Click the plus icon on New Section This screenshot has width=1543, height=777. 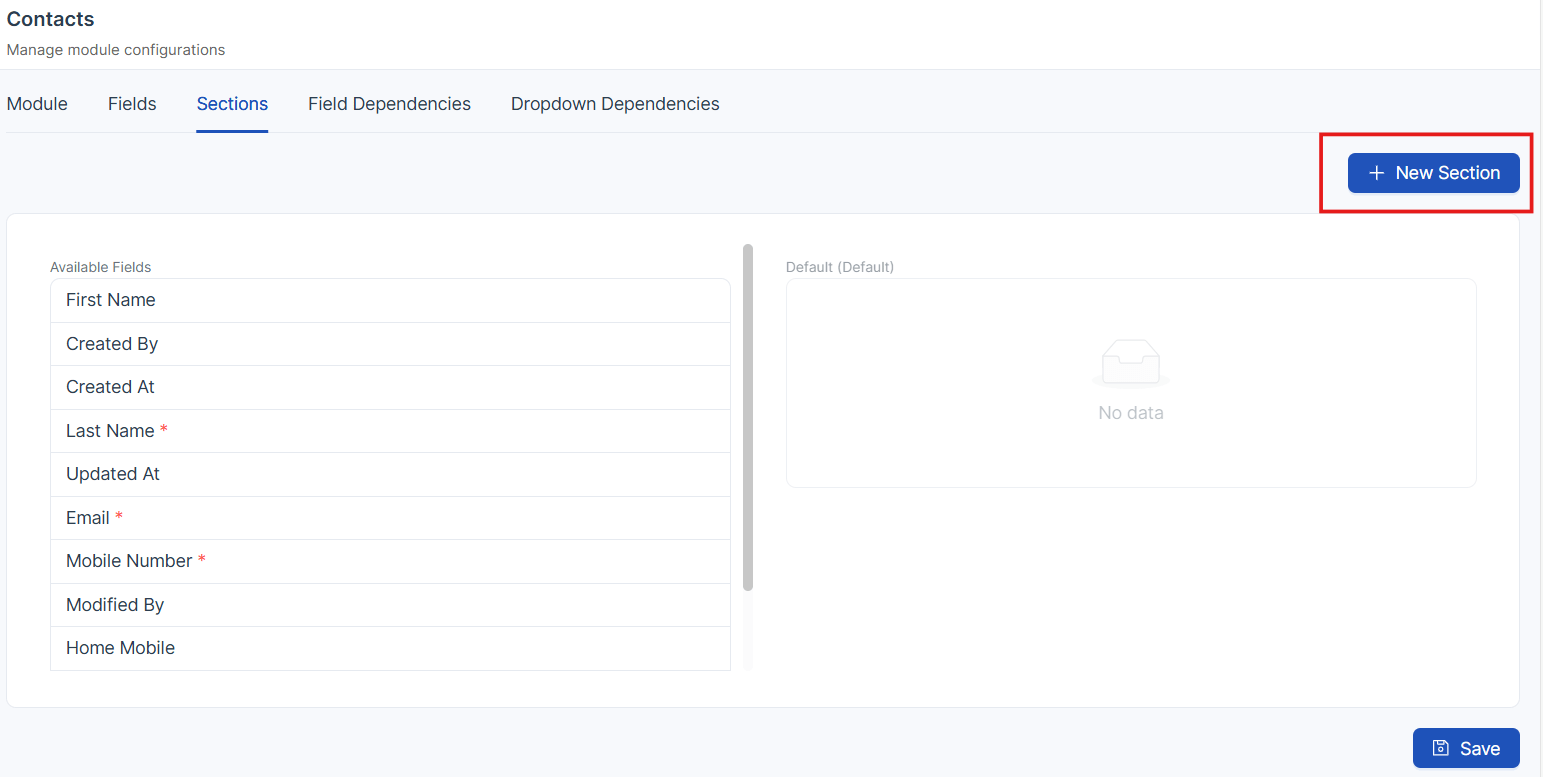[x=1376, y=173]
